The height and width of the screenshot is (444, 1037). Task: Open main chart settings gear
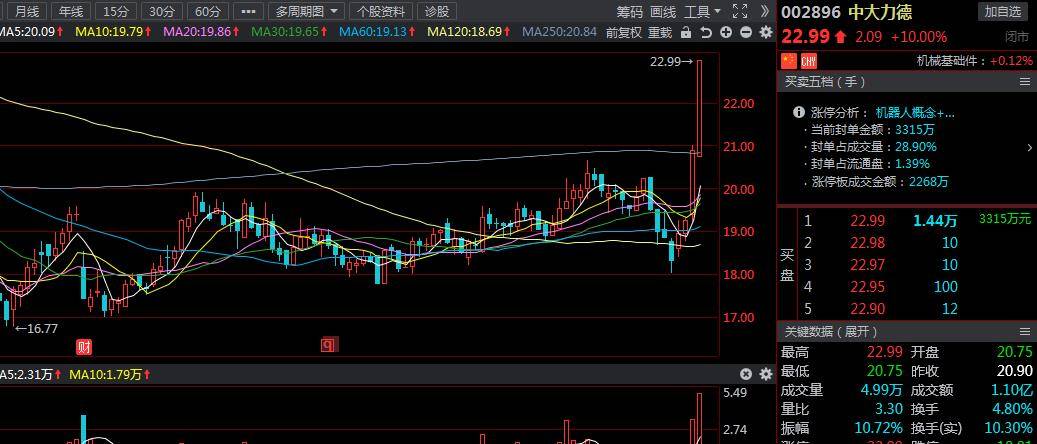(x=766, y=32)
